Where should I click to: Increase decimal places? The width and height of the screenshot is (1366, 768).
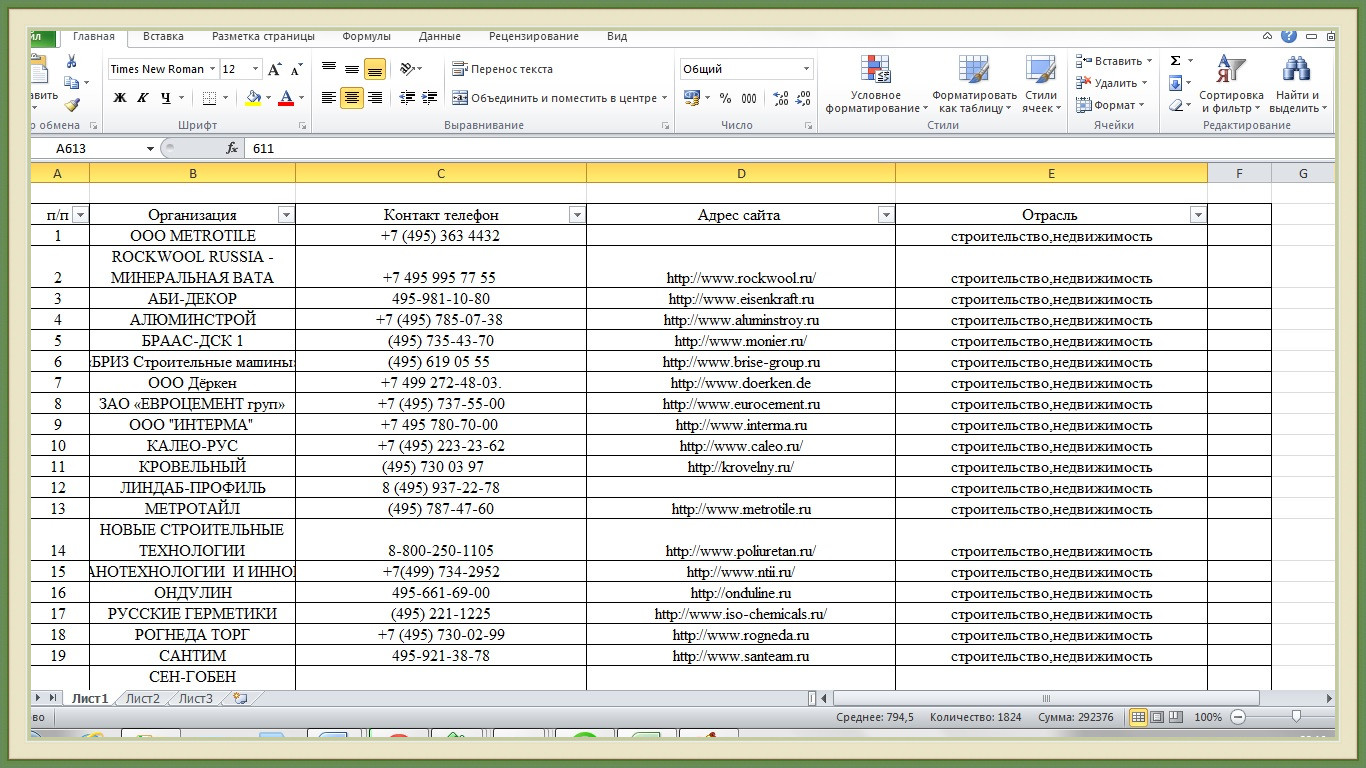click(x=781, y=98)
